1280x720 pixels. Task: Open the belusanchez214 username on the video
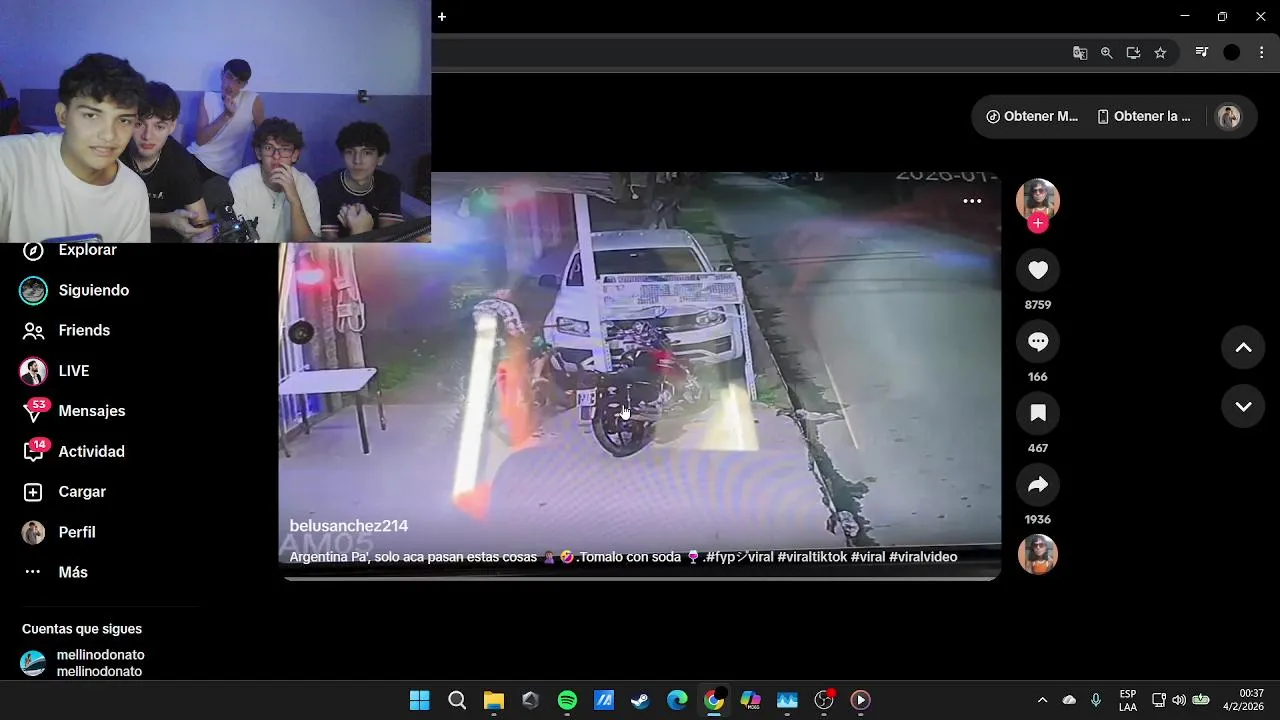tap(349, 526)
